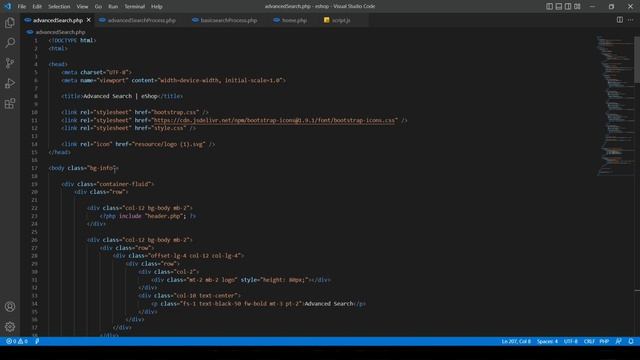Click the code minimap preview

[x=615, y=106]
